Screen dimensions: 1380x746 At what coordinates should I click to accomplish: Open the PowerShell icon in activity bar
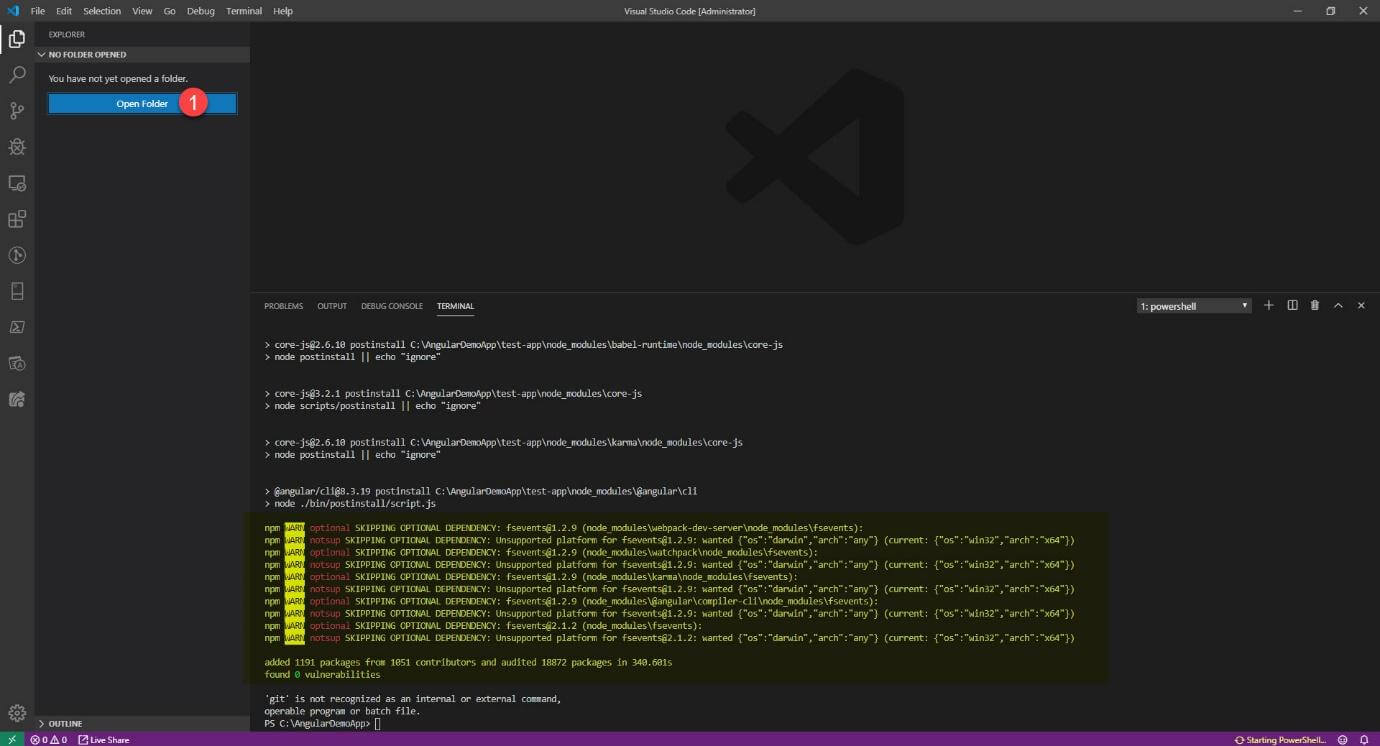(x=17, y=327)
